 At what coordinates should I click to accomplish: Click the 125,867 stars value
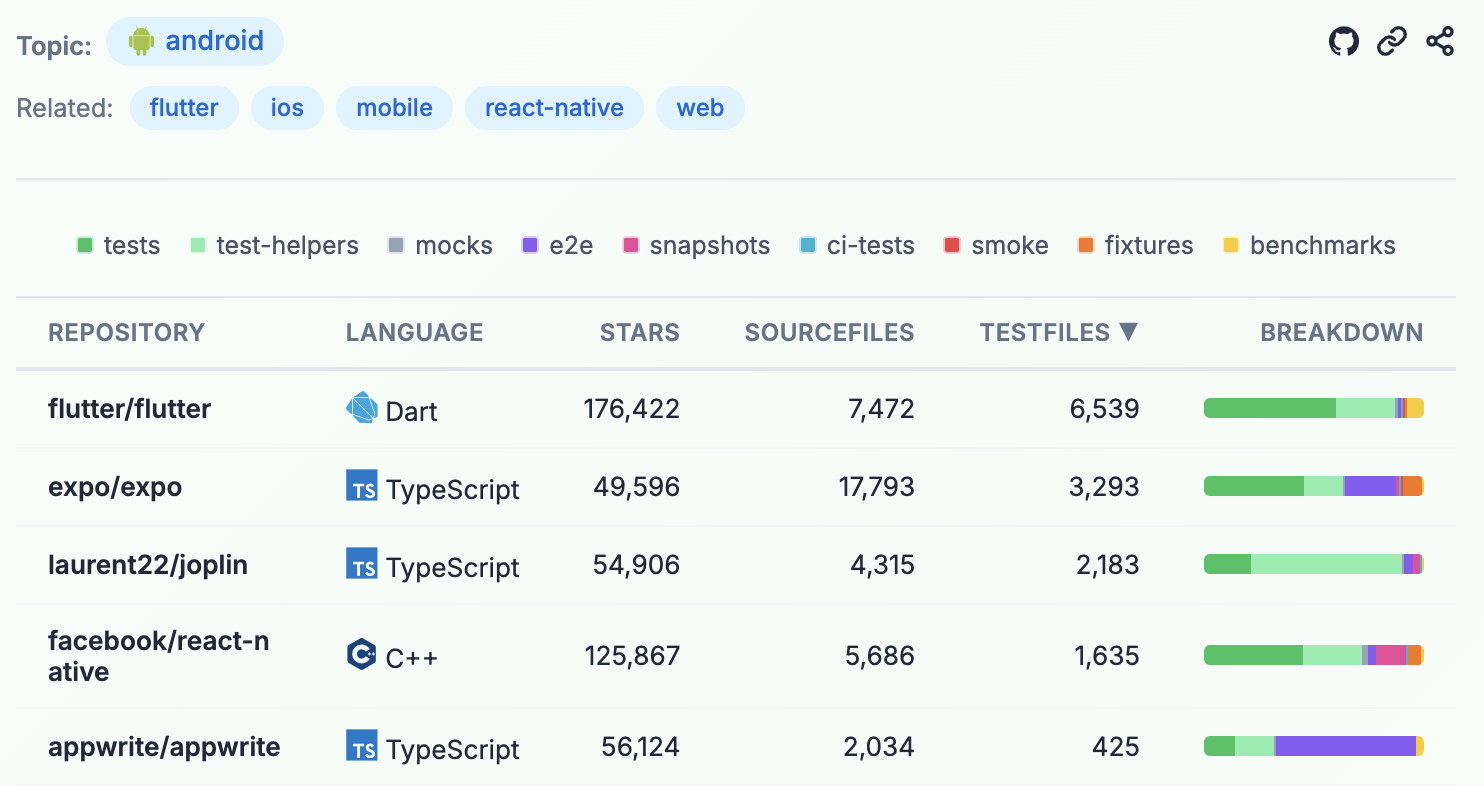pyautogui.click(x=632, y=655)
